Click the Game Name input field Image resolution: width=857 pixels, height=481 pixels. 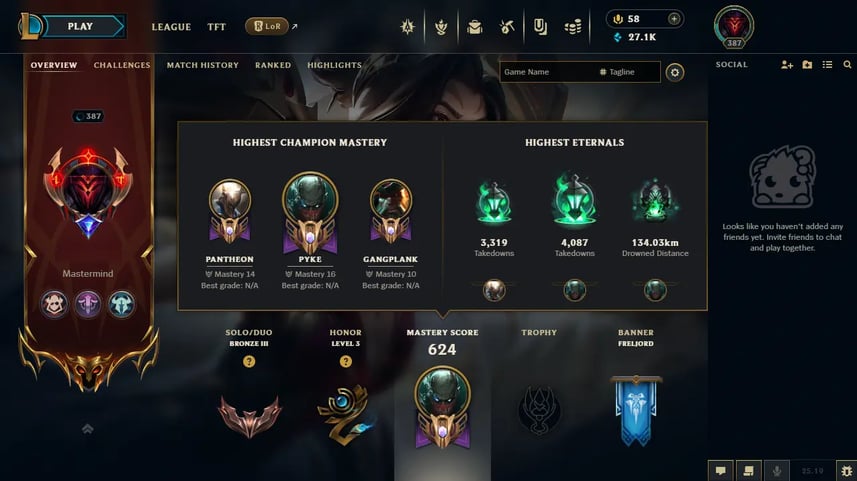tap(548, 72)
